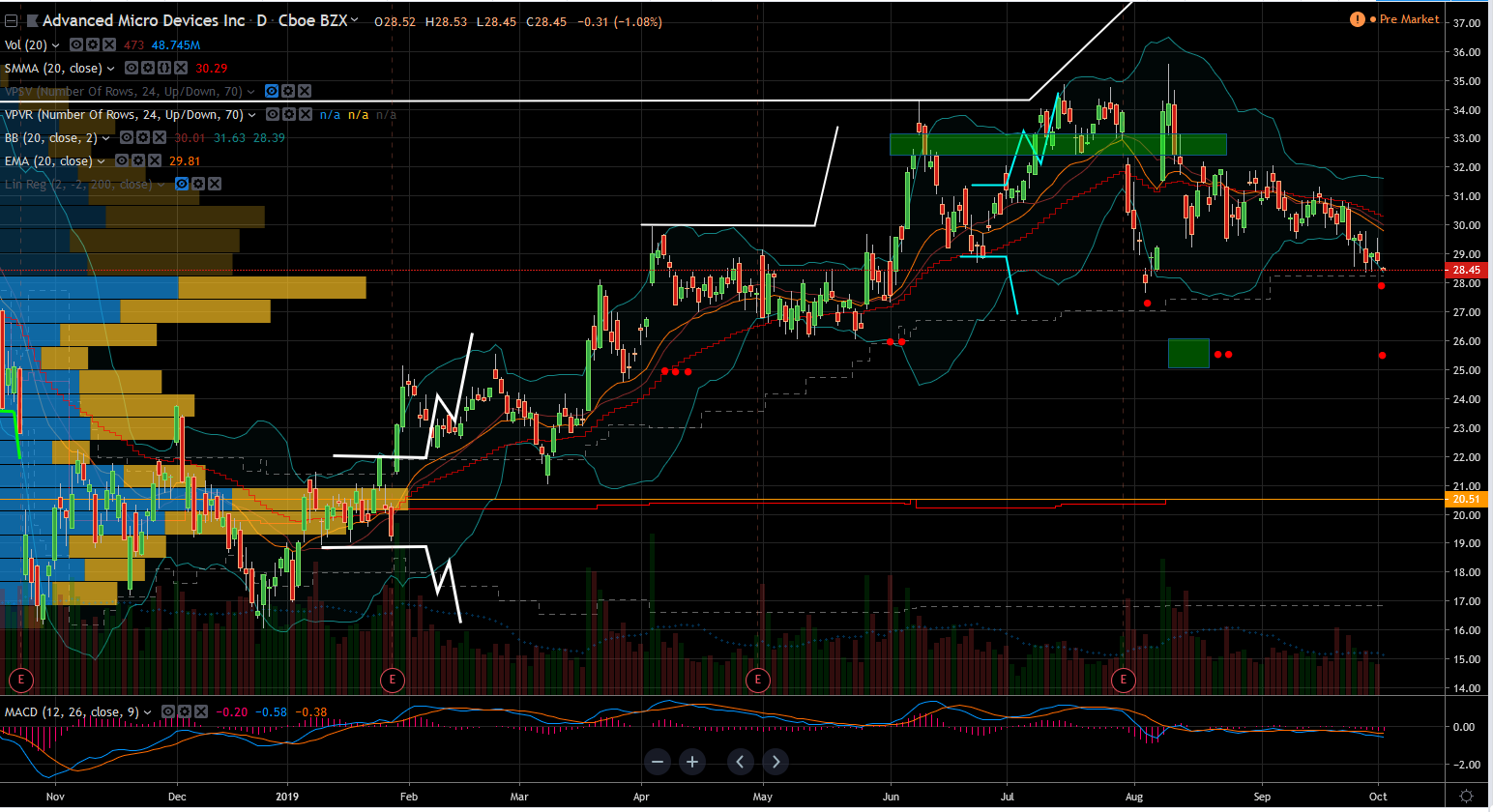Screen dimensions: 1493x812
Task: Click the flag icon beside Advanced Micro Devices
Action: (32, 20)
